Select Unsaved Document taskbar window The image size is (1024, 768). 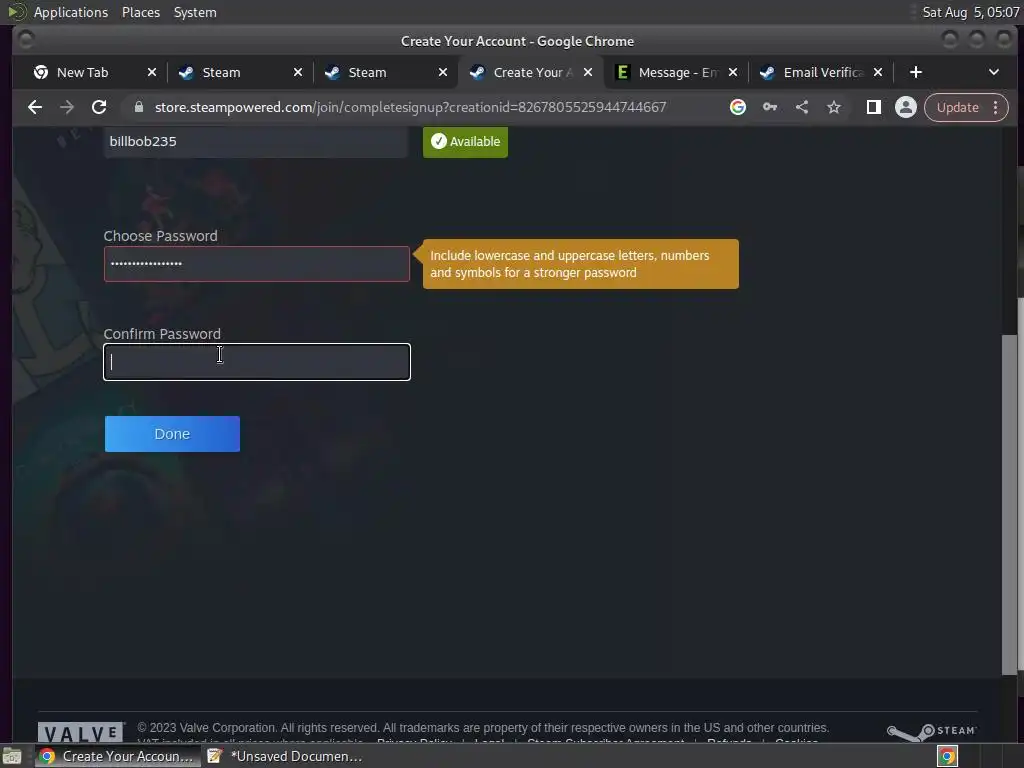285,756
